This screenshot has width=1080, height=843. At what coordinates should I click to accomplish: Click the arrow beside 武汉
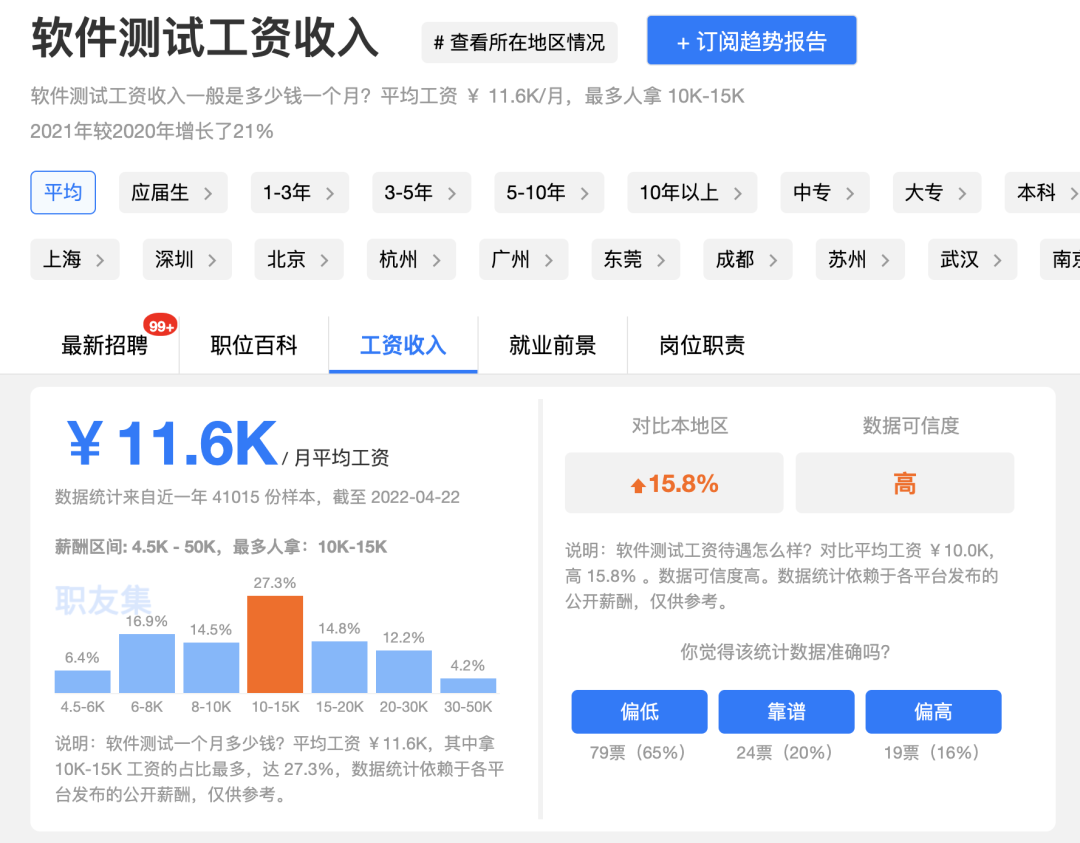(x=997, y=260)
